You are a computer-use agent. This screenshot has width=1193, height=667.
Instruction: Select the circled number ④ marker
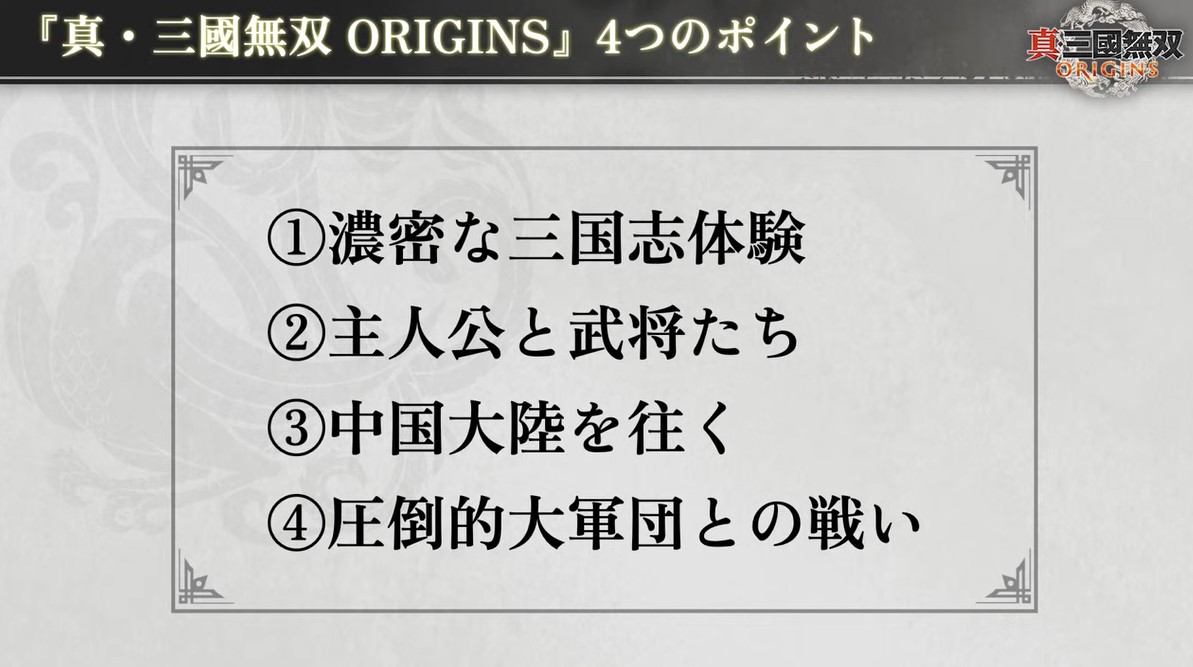[294, 526]
